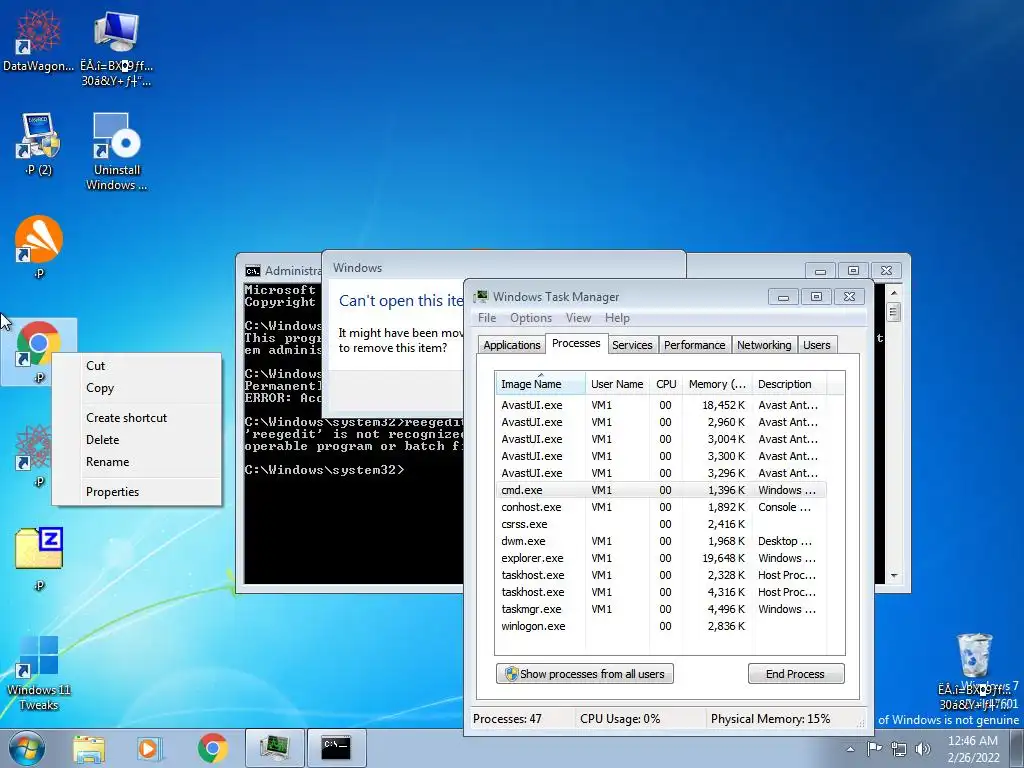Sort processes by Memory column
The width and height of the screenshot is (1024, 768).
click(717, 384)
